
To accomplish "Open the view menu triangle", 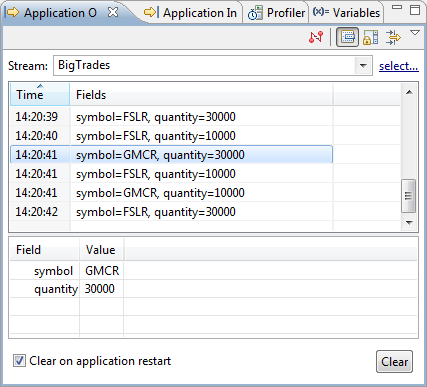I will point(415,33).
